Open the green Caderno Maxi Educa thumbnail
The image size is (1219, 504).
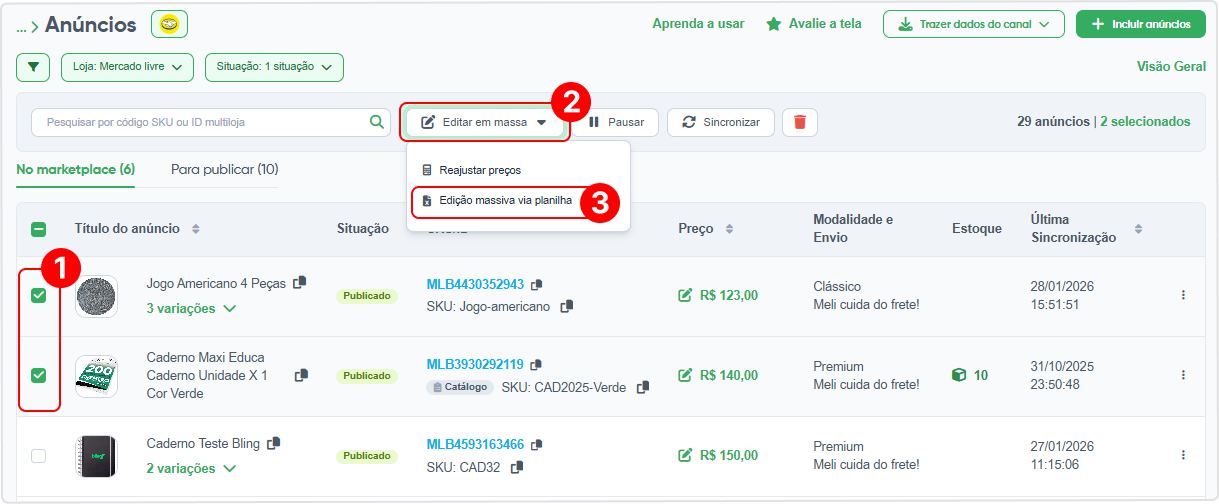(x=96, y=377)
